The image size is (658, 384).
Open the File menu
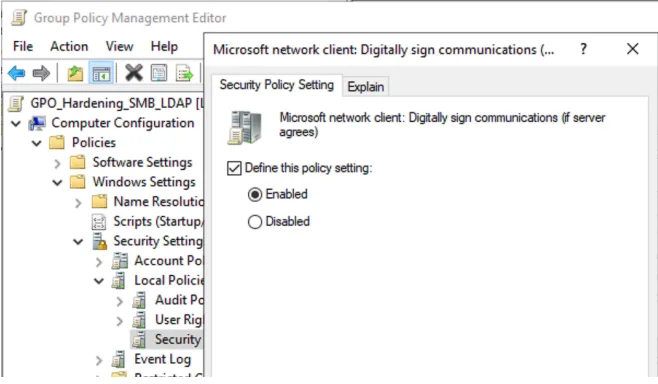(23, 46)
